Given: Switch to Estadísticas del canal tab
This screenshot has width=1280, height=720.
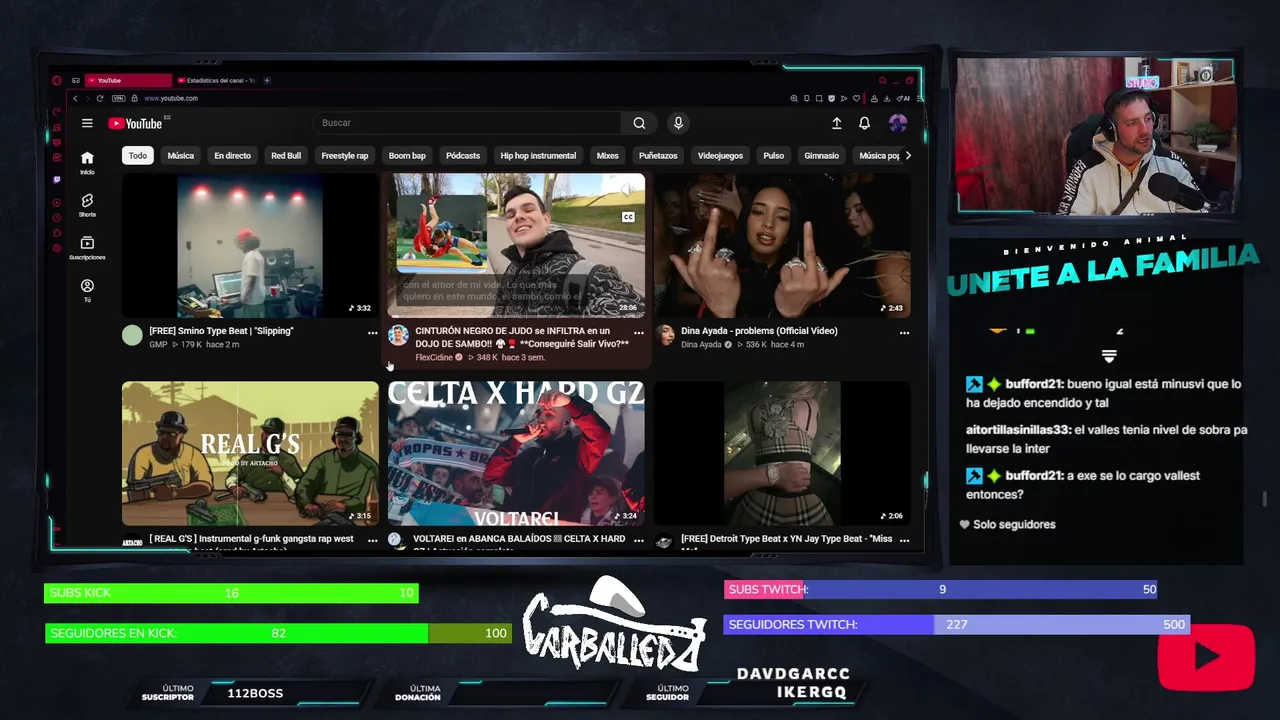Looking at the screenshot, I should coord(215,80).
